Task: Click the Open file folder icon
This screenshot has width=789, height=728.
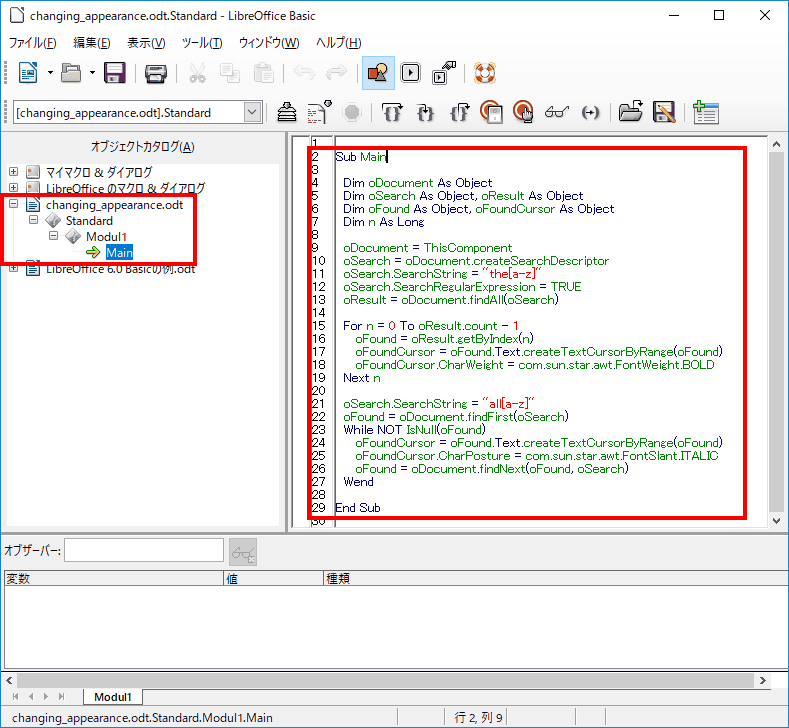Action: [71, 73]
